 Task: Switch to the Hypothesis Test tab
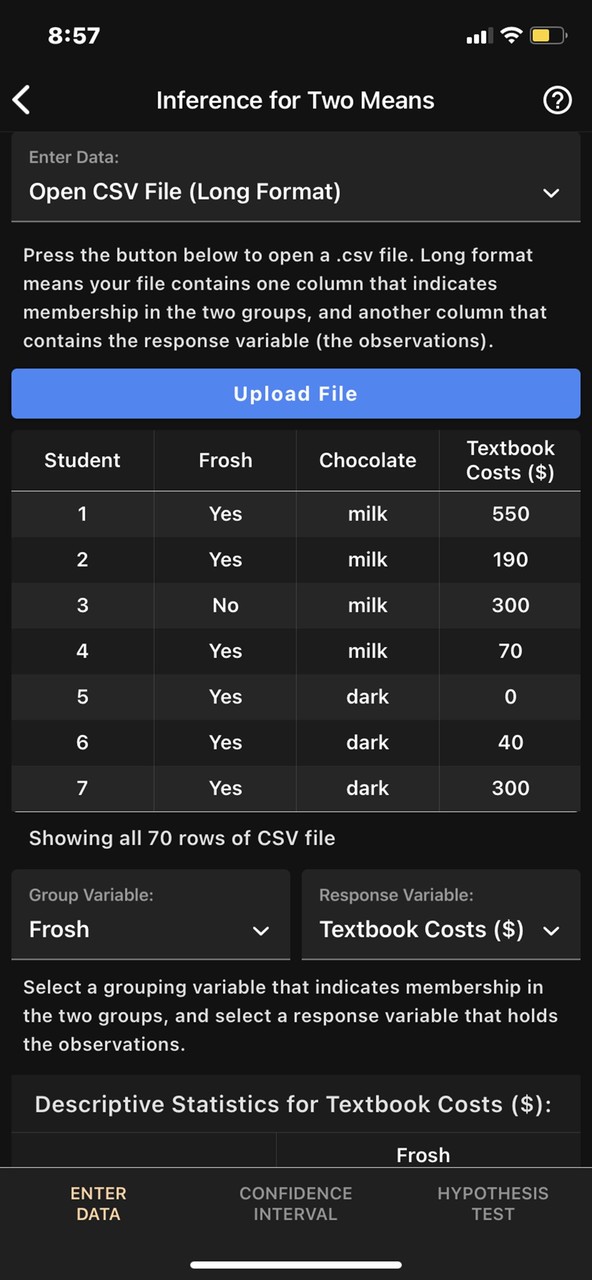[493, 1203]
